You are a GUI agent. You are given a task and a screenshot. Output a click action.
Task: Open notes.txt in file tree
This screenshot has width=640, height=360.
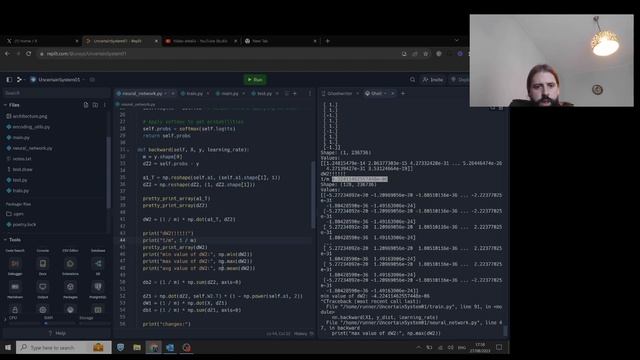click(22, 159)
